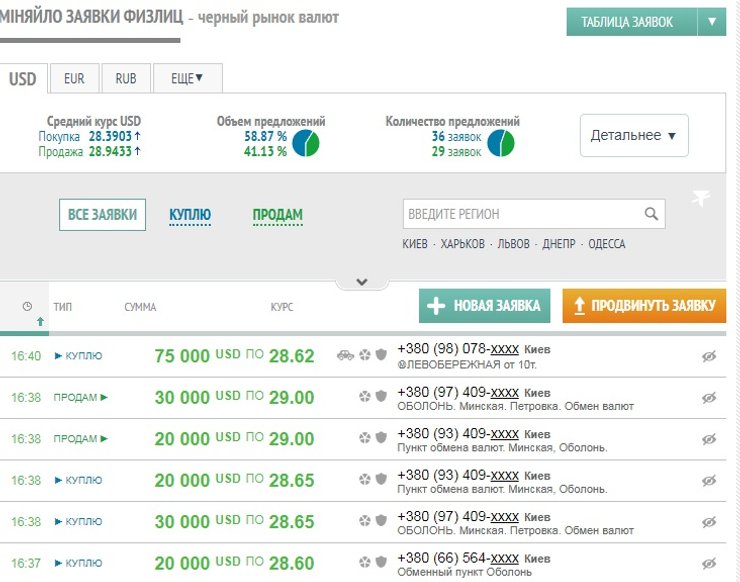Click the number of offers pie chart
740x582 pixels.
click(501, 144)
